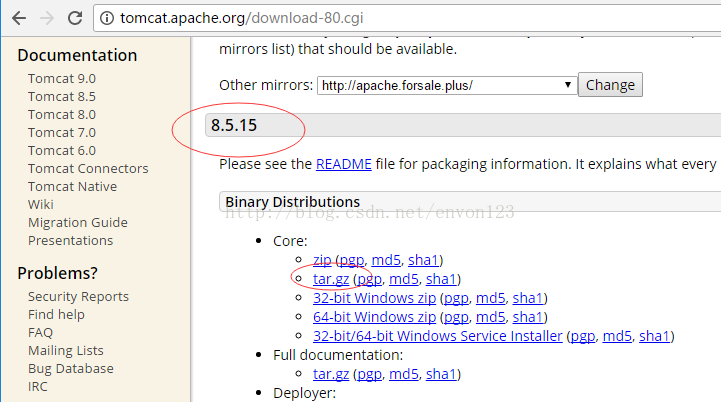Click the site info icon in address bar

[107, 18]
